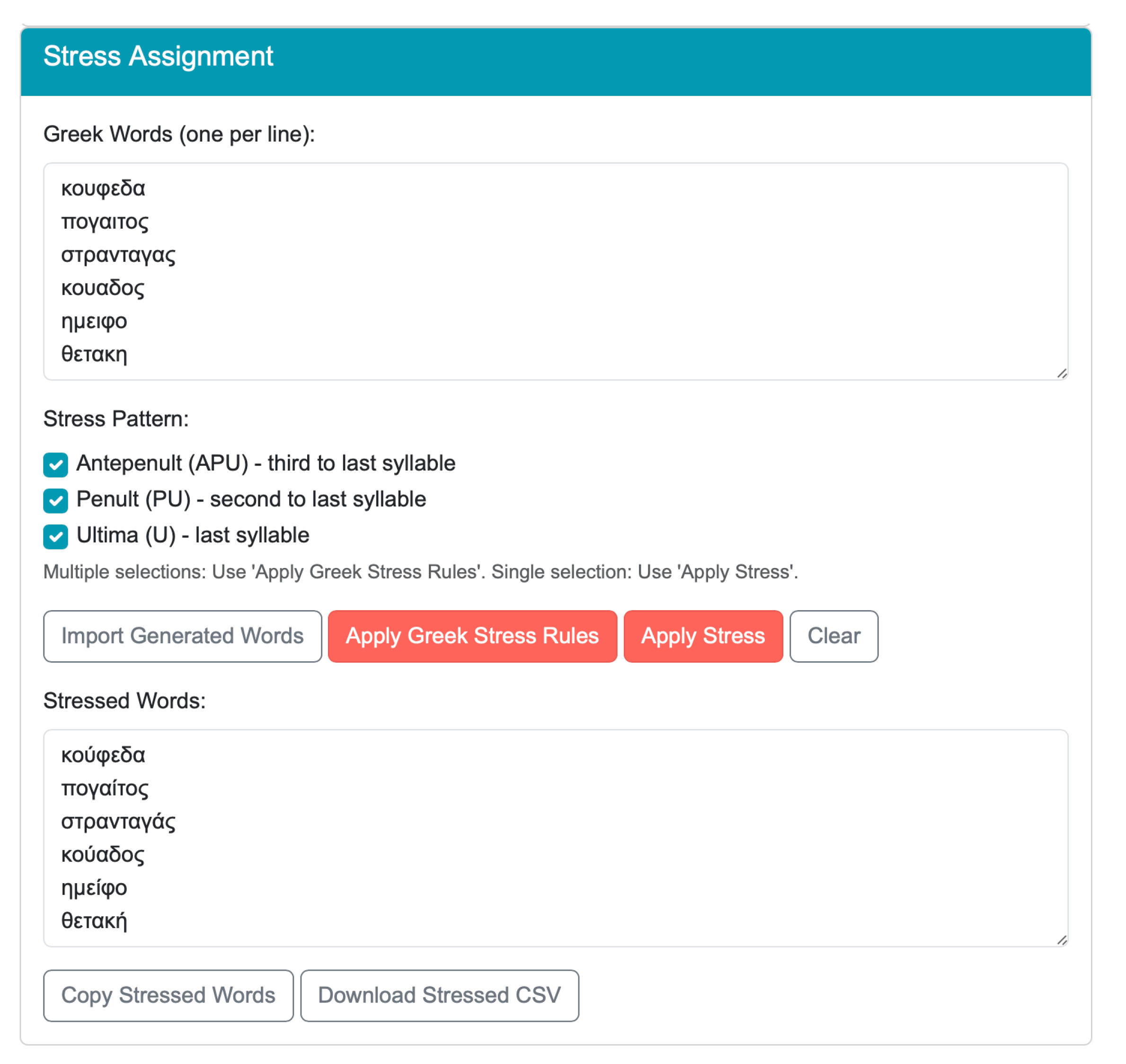Grab the Greek Words textarea resize handle
Screen dimensions: 1126x1064
pyautogui.click(x=1062, y=373)
